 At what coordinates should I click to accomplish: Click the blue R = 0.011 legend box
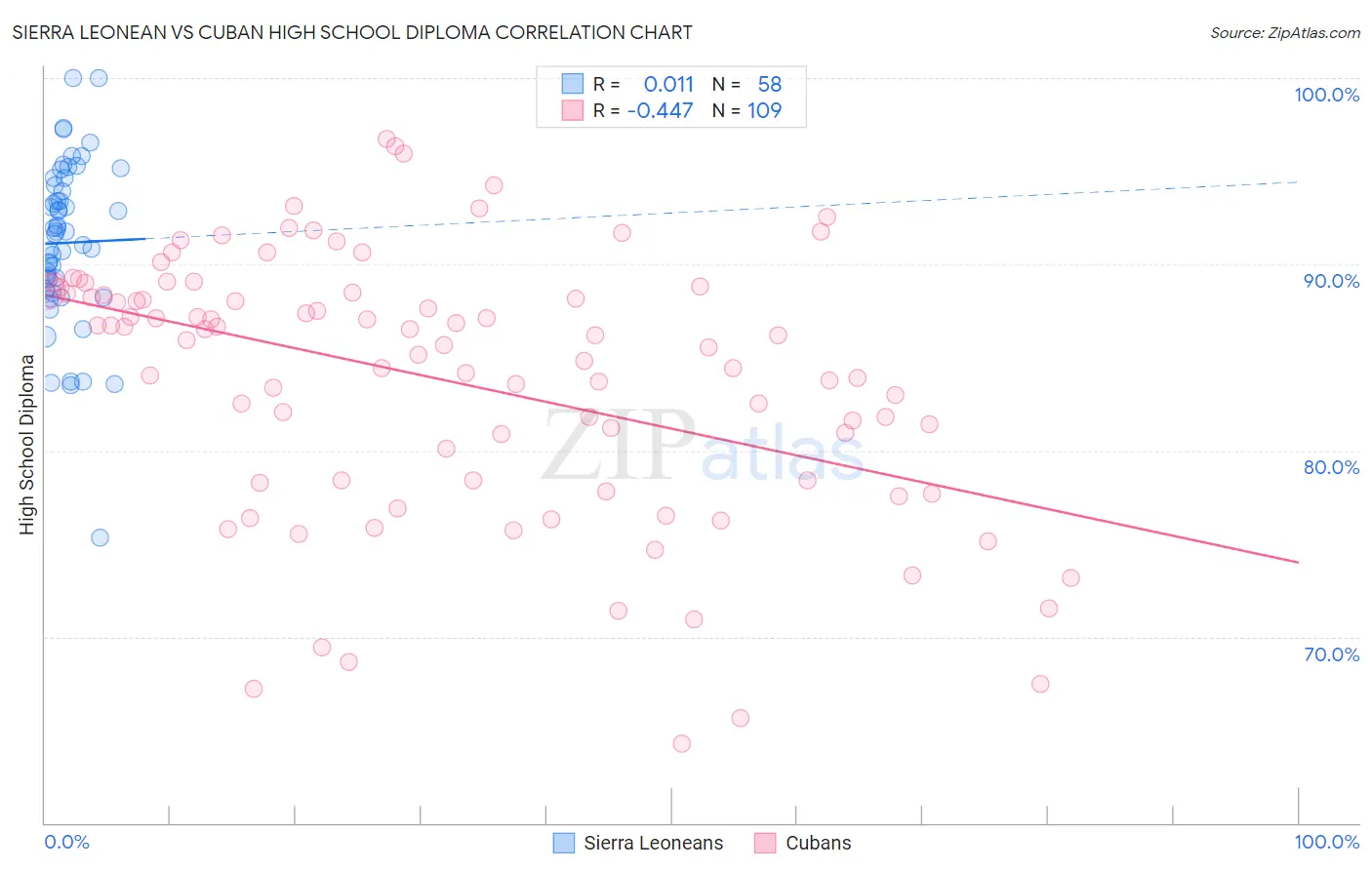572,84
